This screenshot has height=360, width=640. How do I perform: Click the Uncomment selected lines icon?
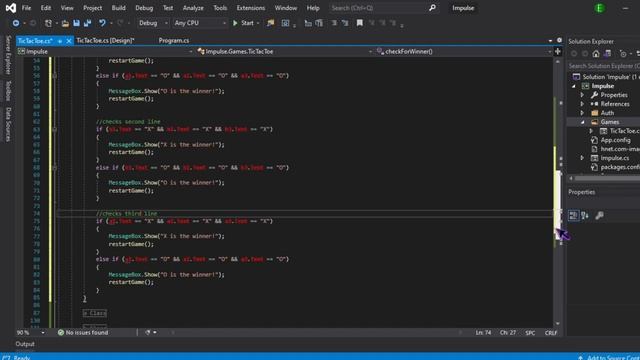coord(345,23)
